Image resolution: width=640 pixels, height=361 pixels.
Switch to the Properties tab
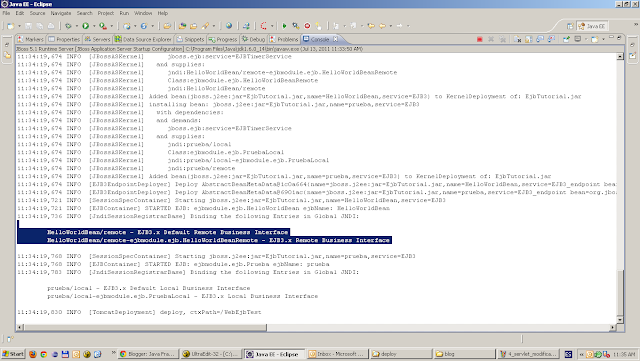64,39
